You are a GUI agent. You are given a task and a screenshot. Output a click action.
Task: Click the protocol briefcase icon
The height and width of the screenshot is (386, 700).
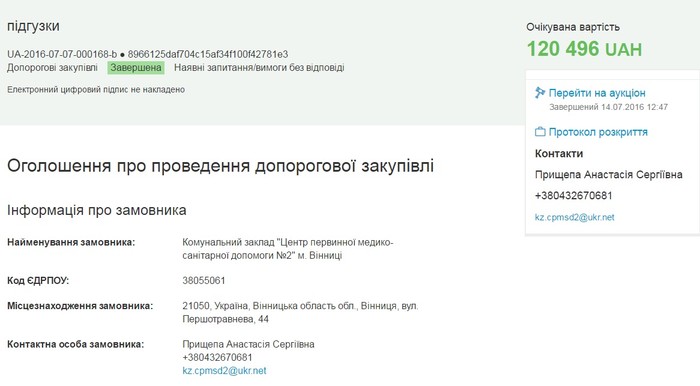540,132
